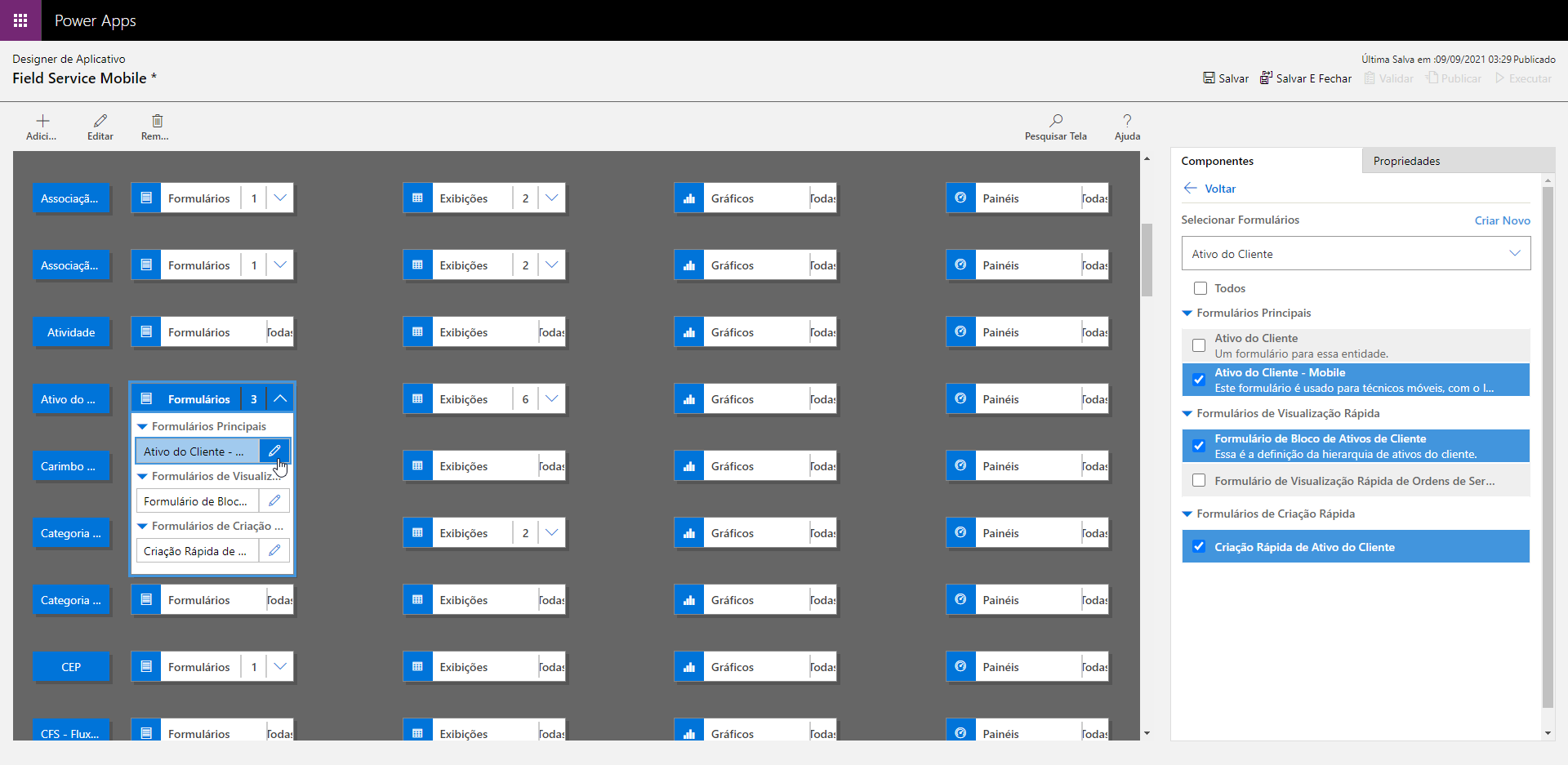Select Formulários icon in Atividade row
This screenshot has width=1568, height=765.
point(146,332)
